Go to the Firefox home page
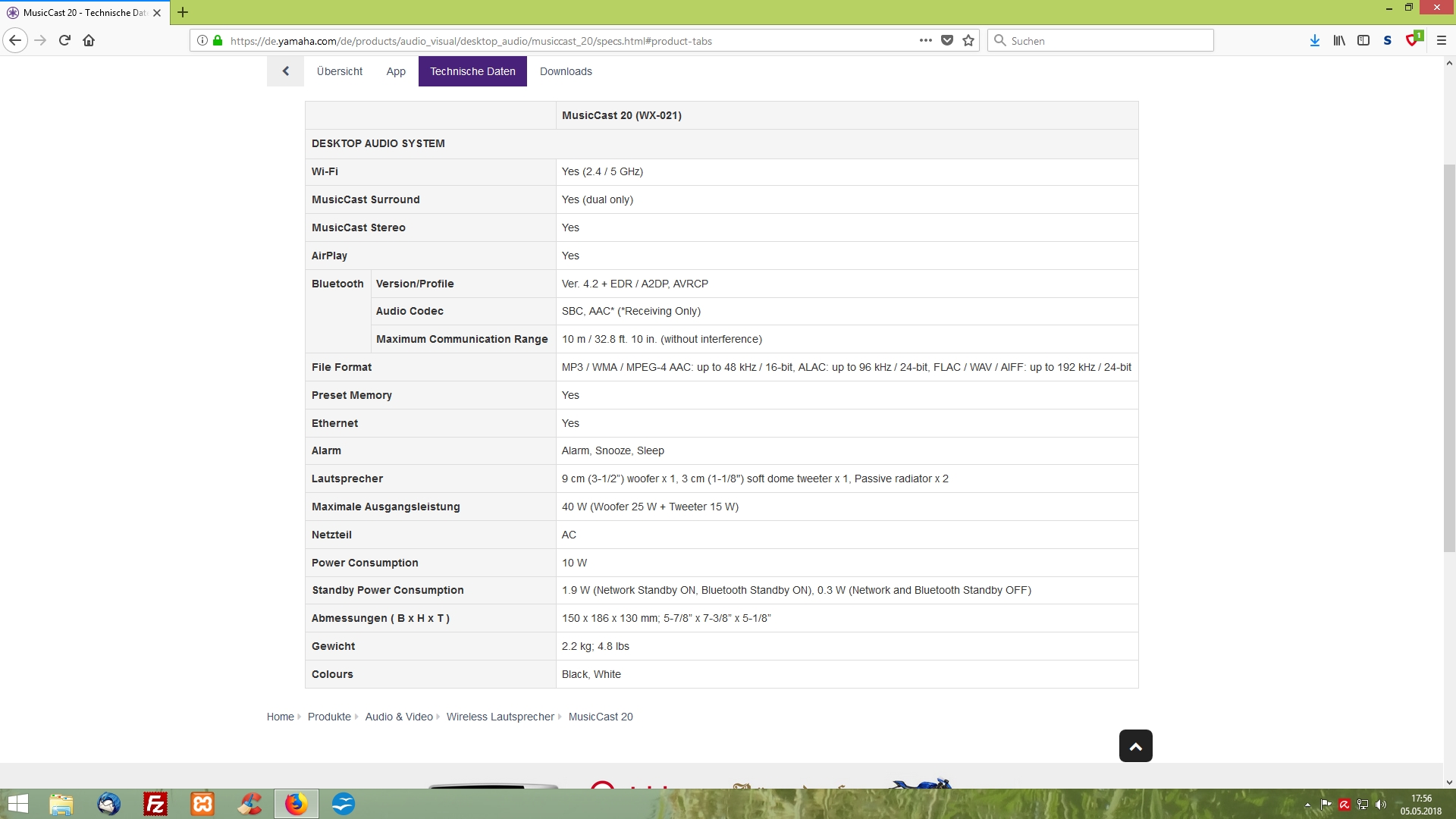The height and width of the screenshot is (819, 1456). pyautogui.click(x=89, y=40)
